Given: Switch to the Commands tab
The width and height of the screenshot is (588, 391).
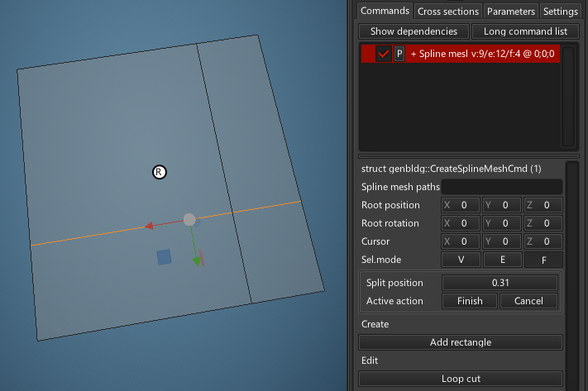Looking at the screenshot, I should pos(385,11).
